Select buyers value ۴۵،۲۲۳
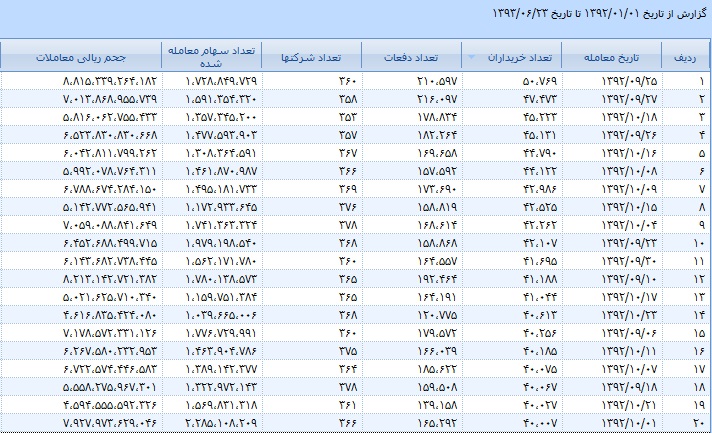Screen dimensions: 712x433 coord(539,117)
